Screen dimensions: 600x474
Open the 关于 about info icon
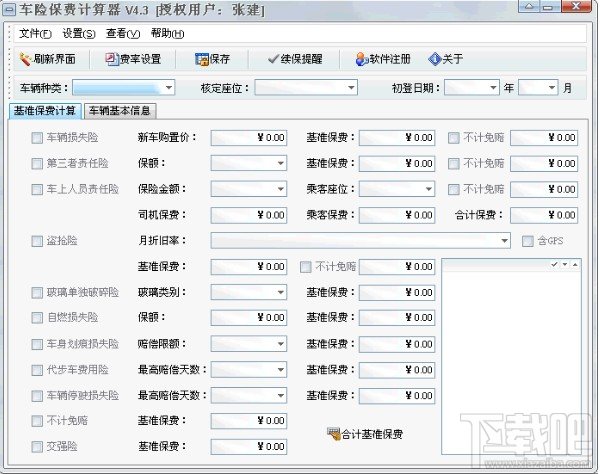pos(435,59)
